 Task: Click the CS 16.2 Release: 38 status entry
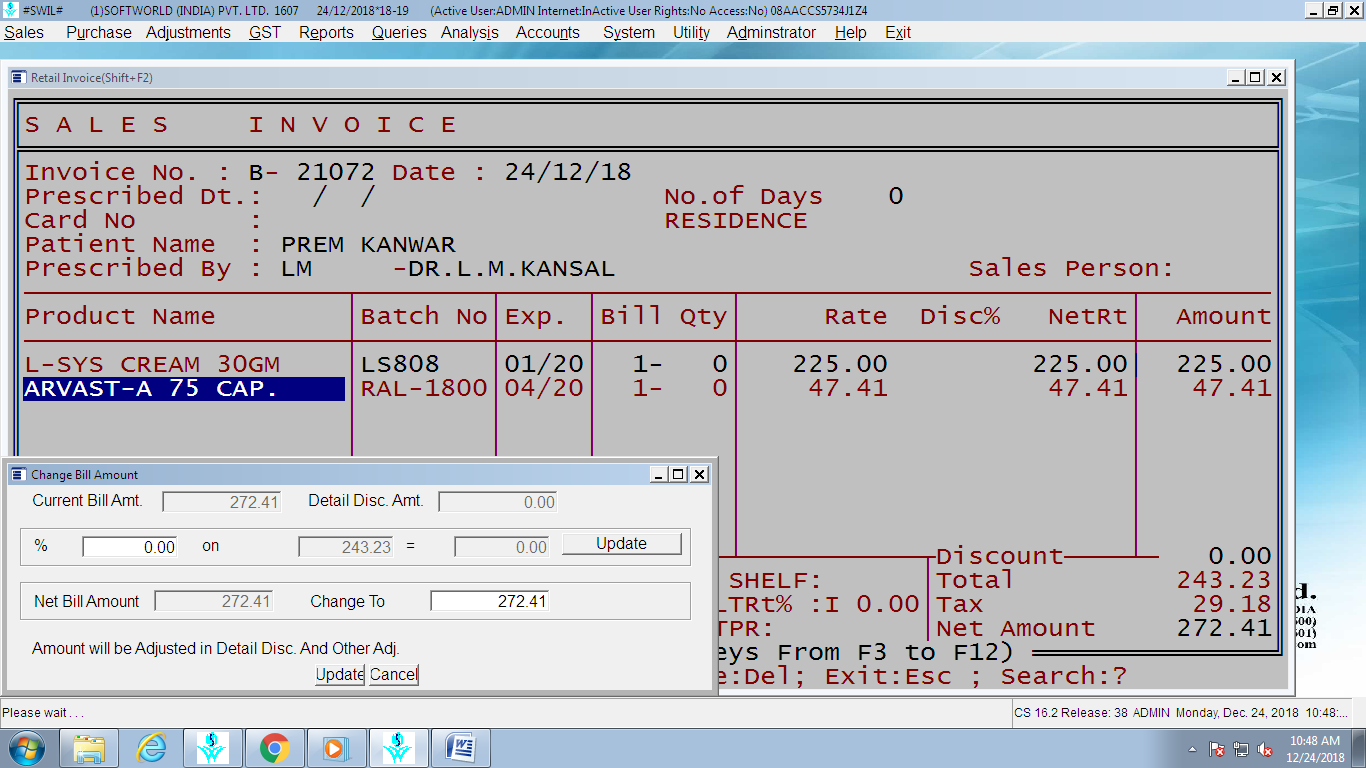1072,713
